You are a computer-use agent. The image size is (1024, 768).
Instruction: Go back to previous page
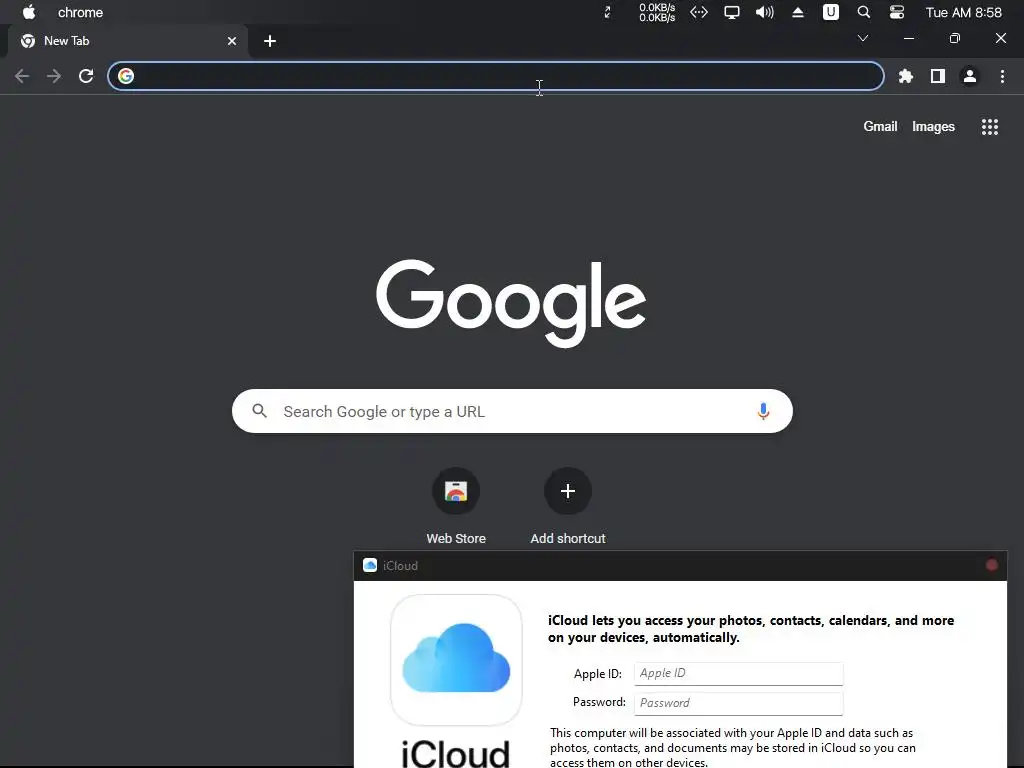click(x=22, y=76)
